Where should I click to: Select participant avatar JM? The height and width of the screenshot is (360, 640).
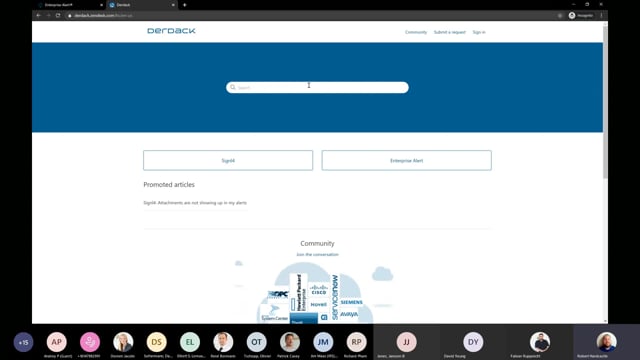[x=323, y=342]
